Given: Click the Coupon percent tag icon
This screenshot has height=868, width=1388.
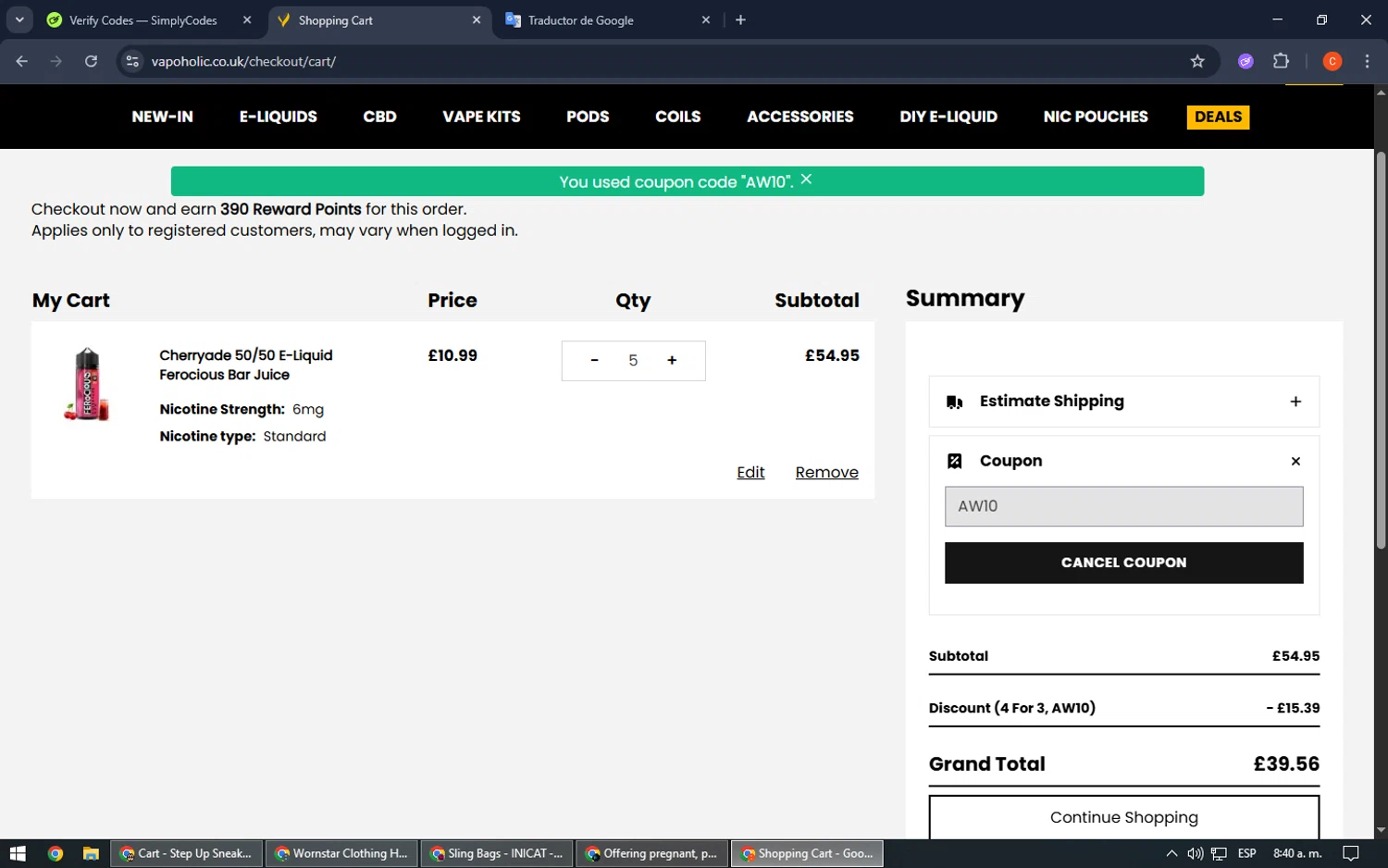Looking at the screenshot, I should click(x=955, y=461).
